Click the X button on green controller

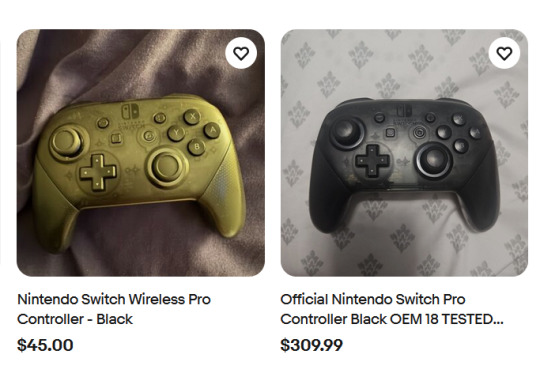point(192,116)
